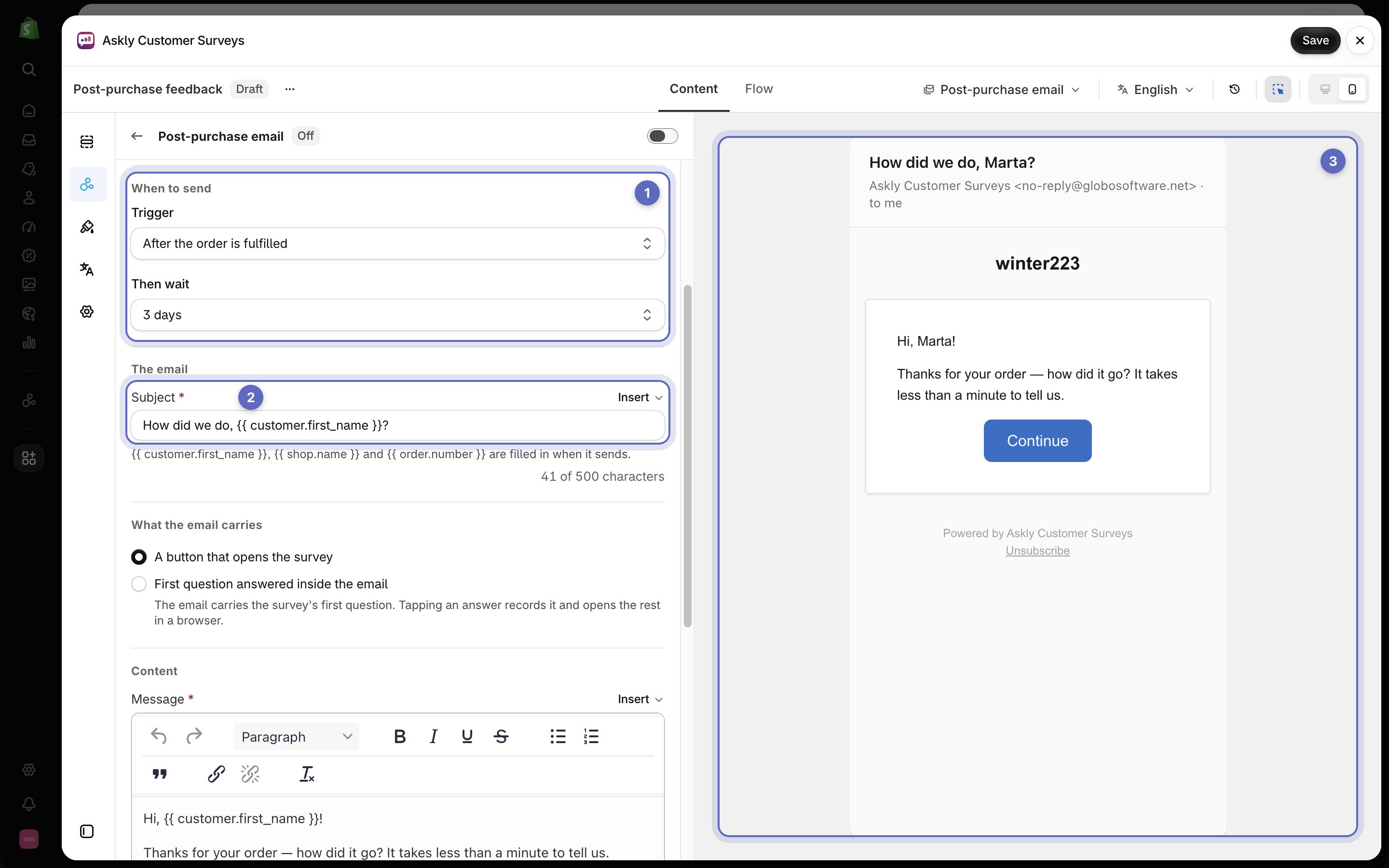Image resolution: width=1389 pixels, height=868 pixels.
Task: Collapse the sidebar panel icon
Action: (87, 831)
